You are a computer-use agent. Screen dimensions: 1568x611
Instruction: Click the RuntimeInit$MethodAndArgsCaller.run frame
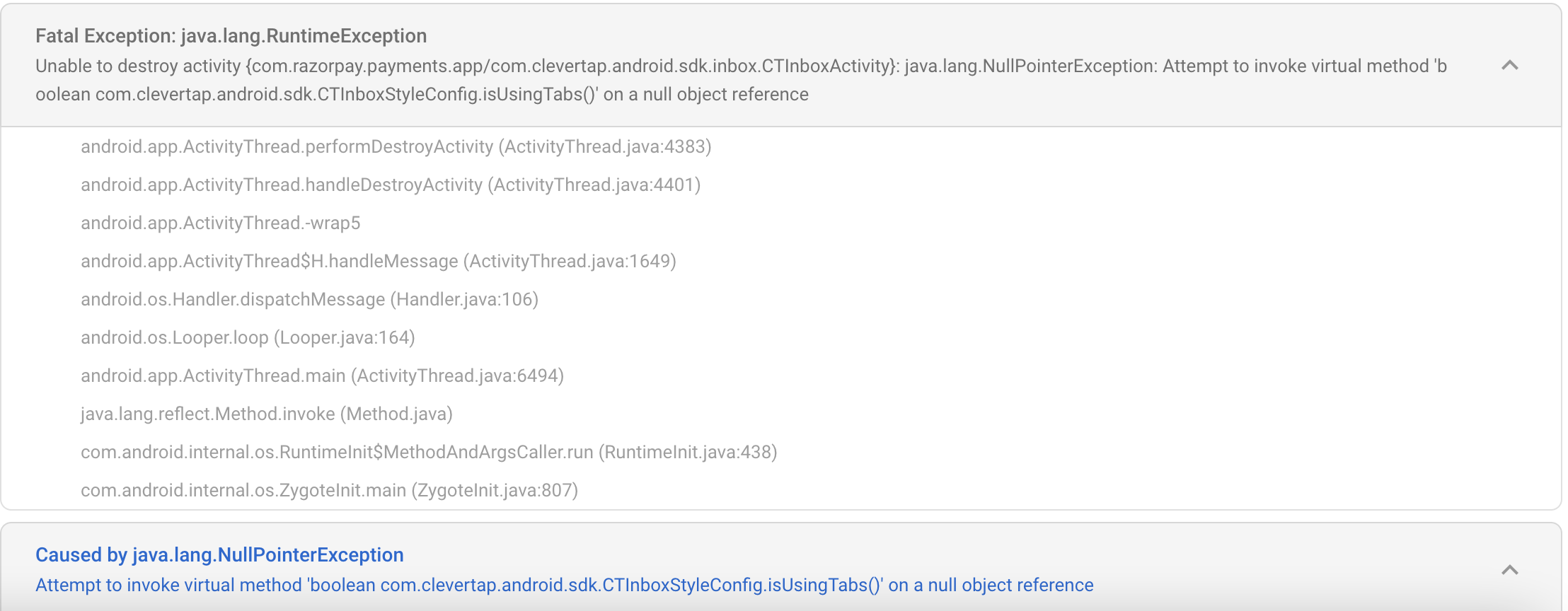pos(428,453)
